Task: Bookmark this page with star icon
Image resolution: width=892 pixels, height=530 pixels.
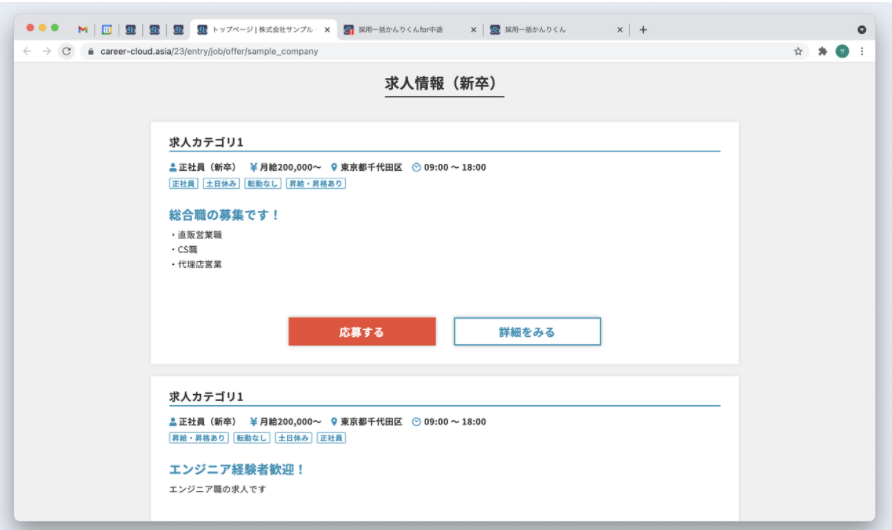Action: click(x=798, y=51)
